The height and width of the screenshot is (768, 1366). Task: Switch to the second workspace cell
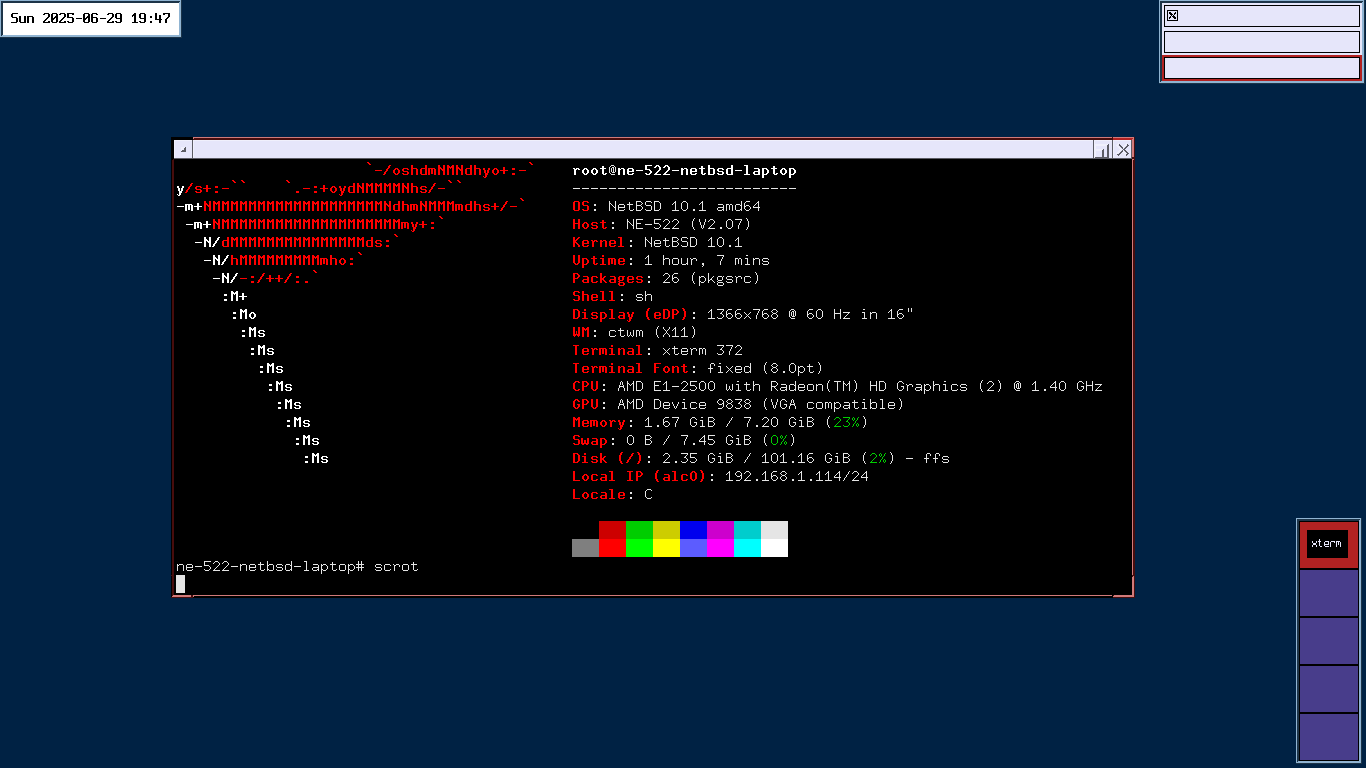1328,592
